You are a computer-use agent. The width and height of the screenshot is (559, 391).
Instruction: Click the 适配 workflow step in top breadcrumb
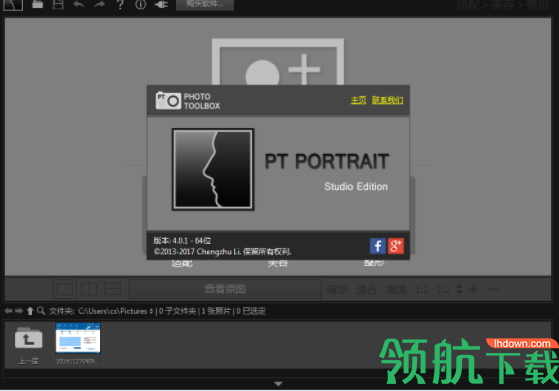[468, 5]
